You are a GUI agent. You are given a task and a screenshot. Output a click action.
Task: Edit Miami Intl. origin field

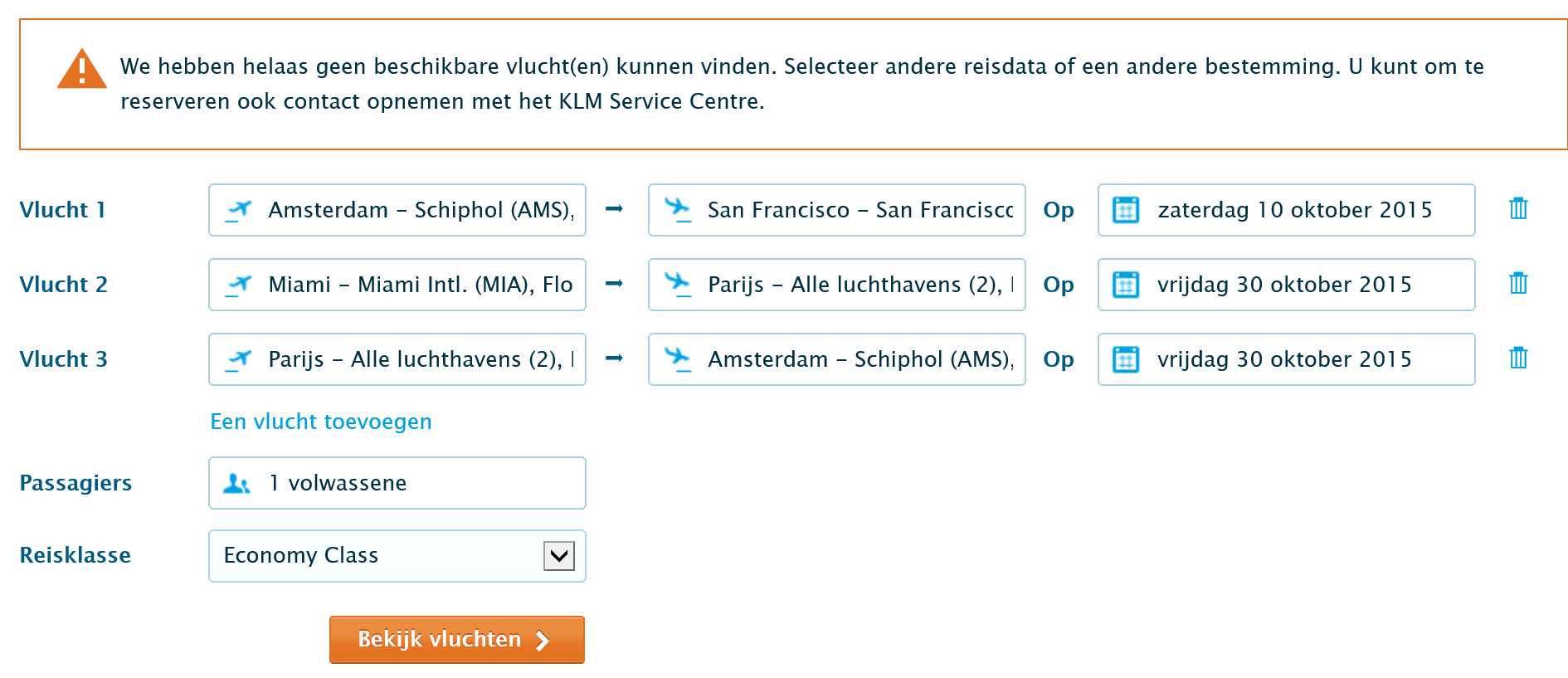click(421, 285)
